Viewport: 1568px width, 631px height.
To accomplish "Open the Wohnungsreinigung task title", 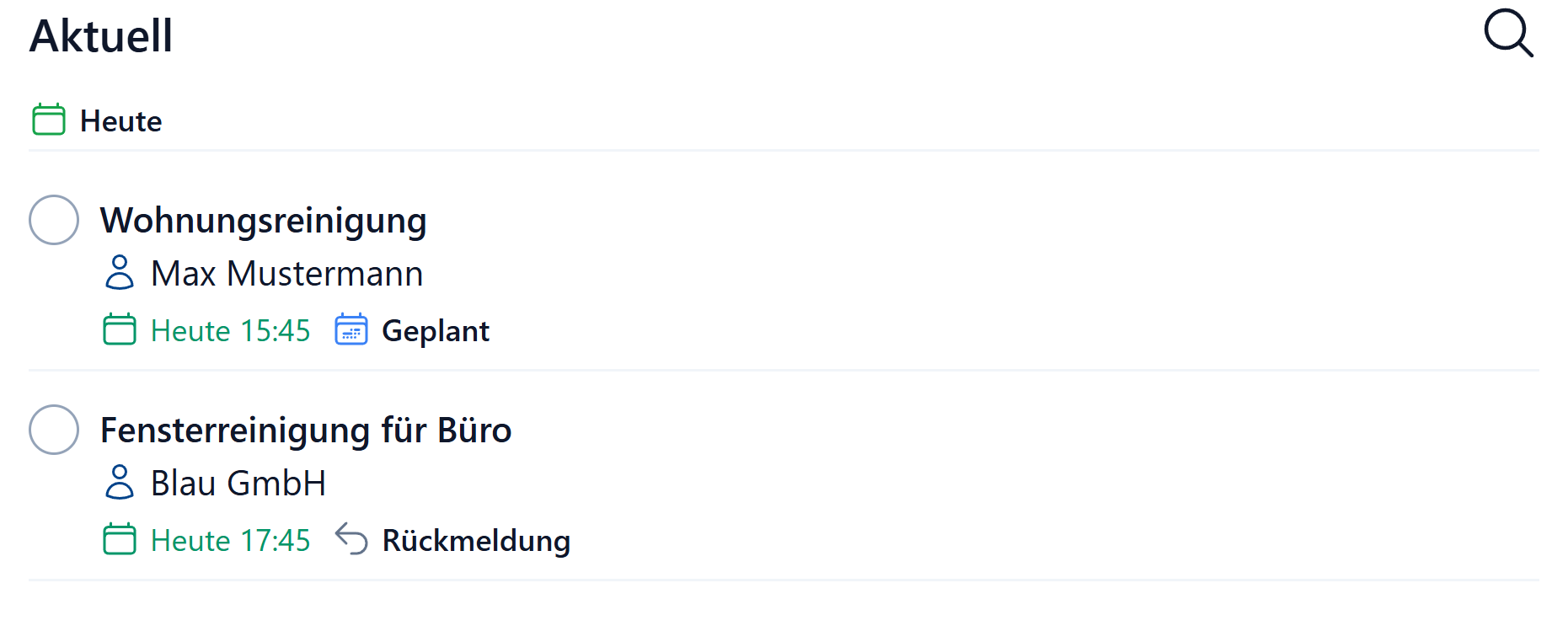I will click(x=263, y=221).
